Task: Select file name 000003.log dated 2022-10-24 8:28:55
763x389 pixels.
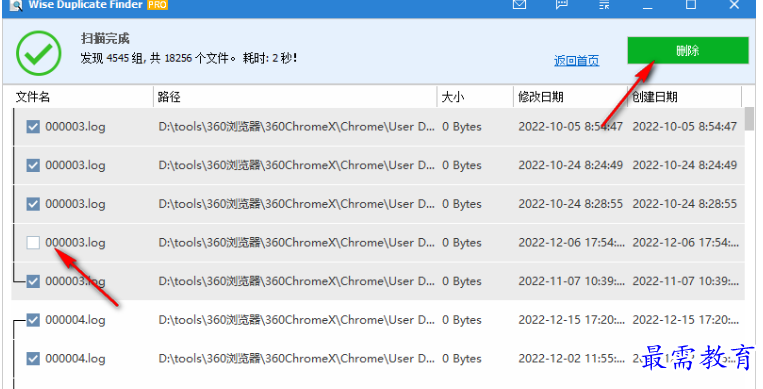Action: [75, 204]
